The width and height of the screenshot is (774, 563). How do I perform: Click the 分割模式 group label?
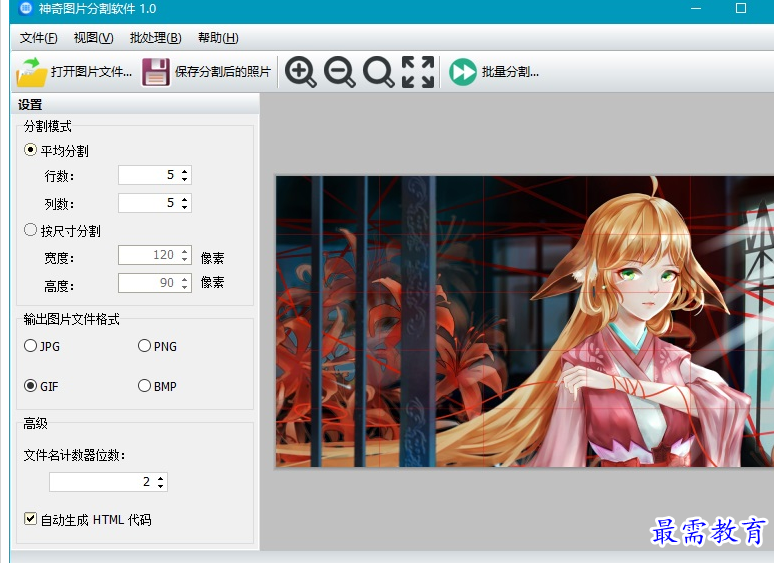[x=48, y=126]
